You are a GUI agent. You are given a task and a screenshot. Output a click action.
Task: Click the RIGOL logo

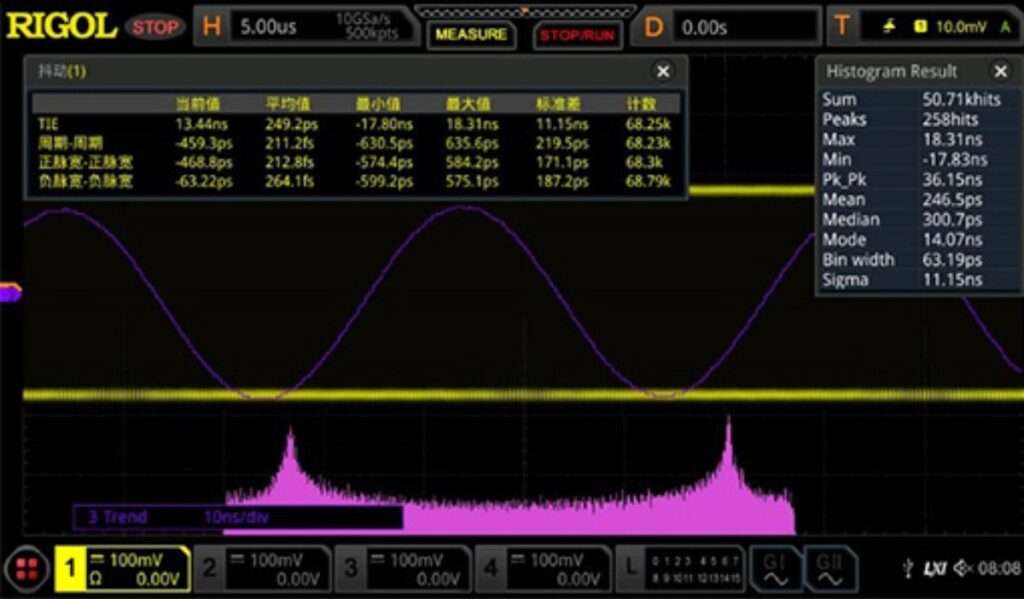62,22
